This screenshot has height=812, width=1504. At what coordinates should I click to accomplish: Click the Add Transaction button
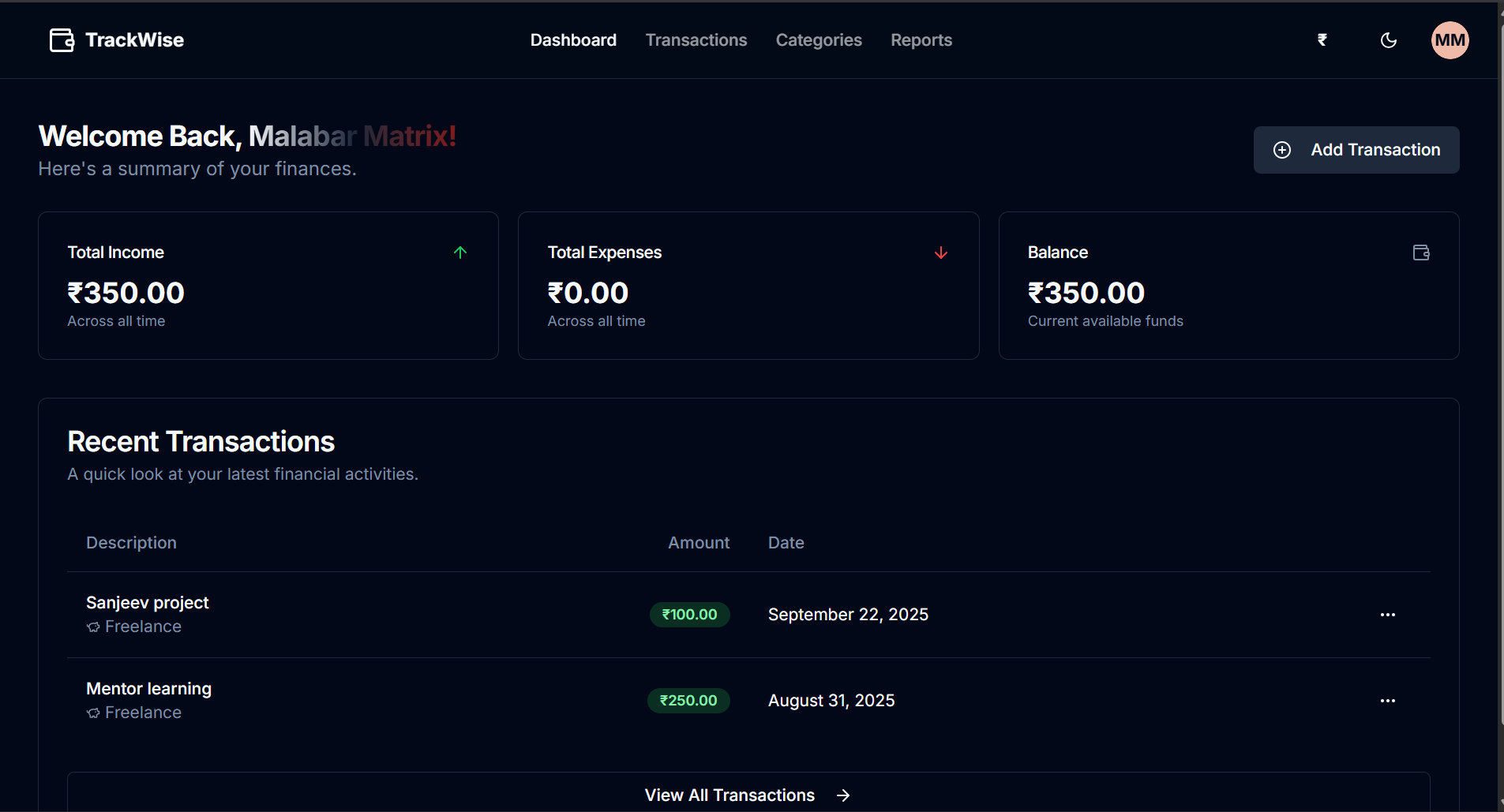tap(1356, 150)
